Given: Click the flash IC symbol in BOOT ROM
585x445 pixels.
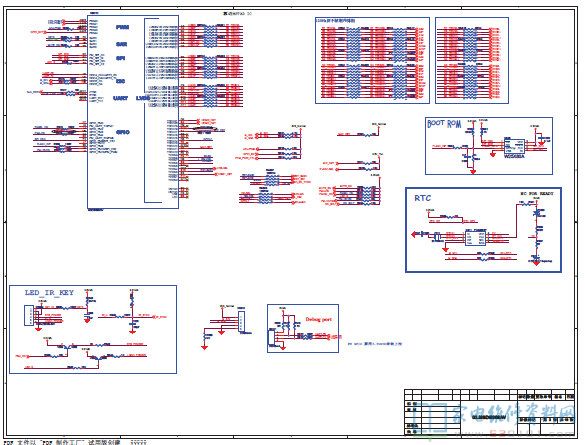Looking at the screenshot, I should click(x=514, y=146).
